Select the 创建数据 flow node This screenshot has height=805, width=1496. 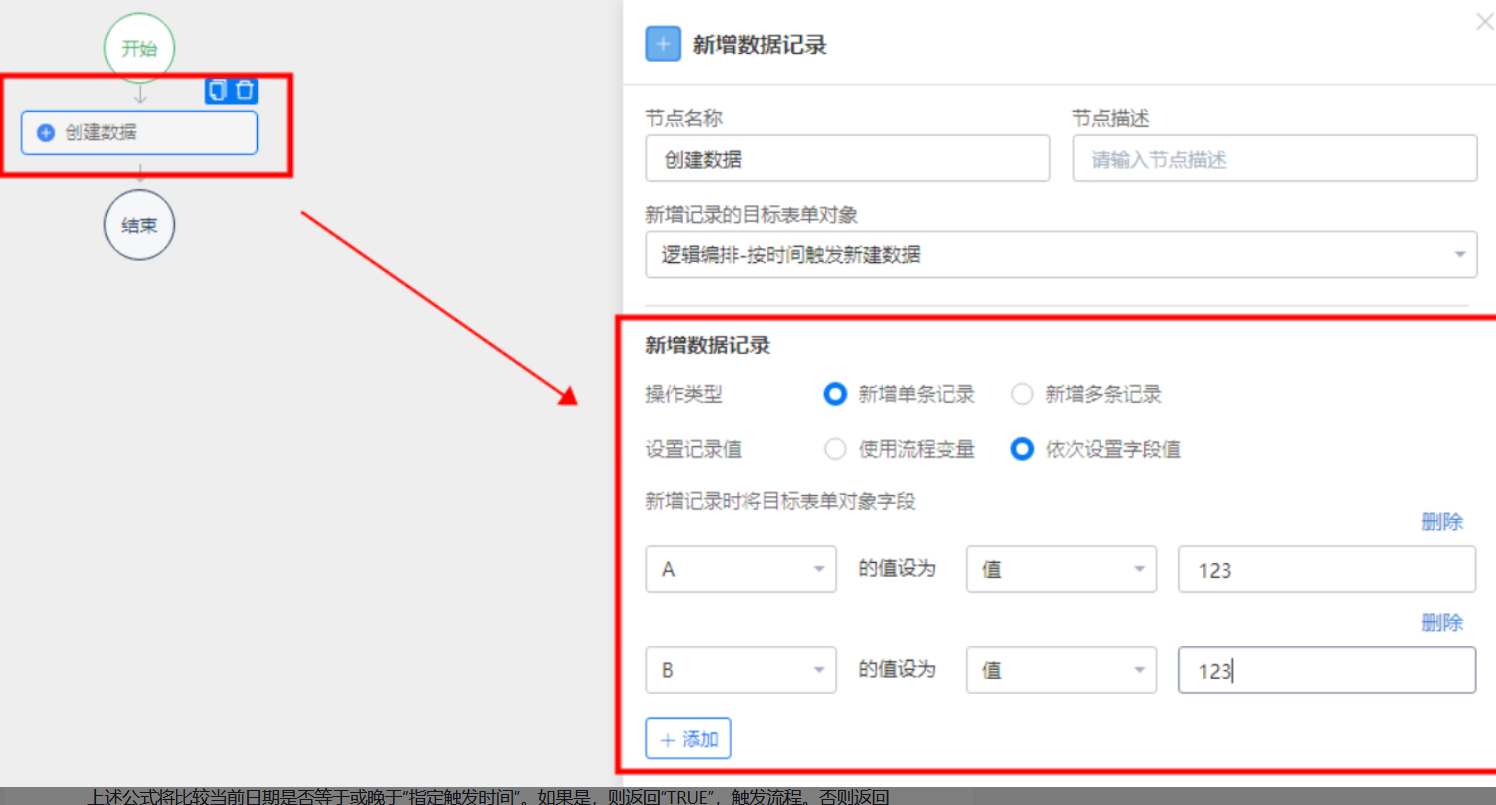point(139,132)
